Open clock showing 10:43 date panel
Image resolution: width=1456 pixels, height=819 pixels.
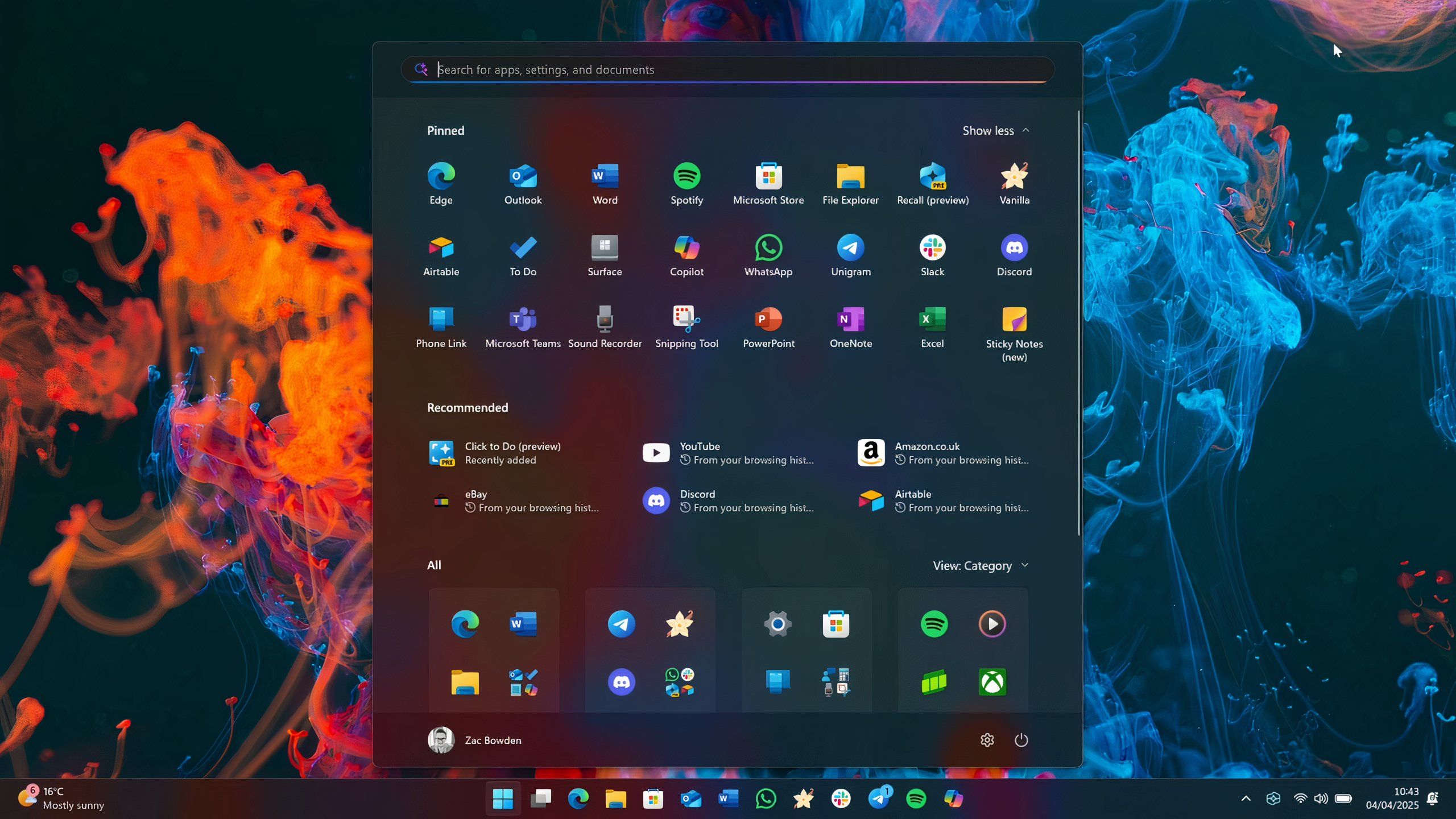(1392, 799)
